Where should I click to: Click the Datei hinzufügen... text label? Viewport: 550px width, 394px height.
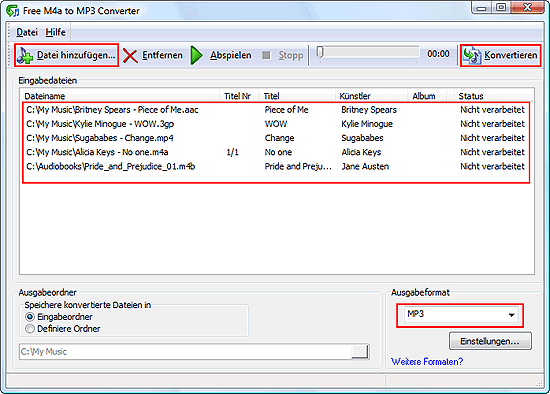[x=76, y=55]
